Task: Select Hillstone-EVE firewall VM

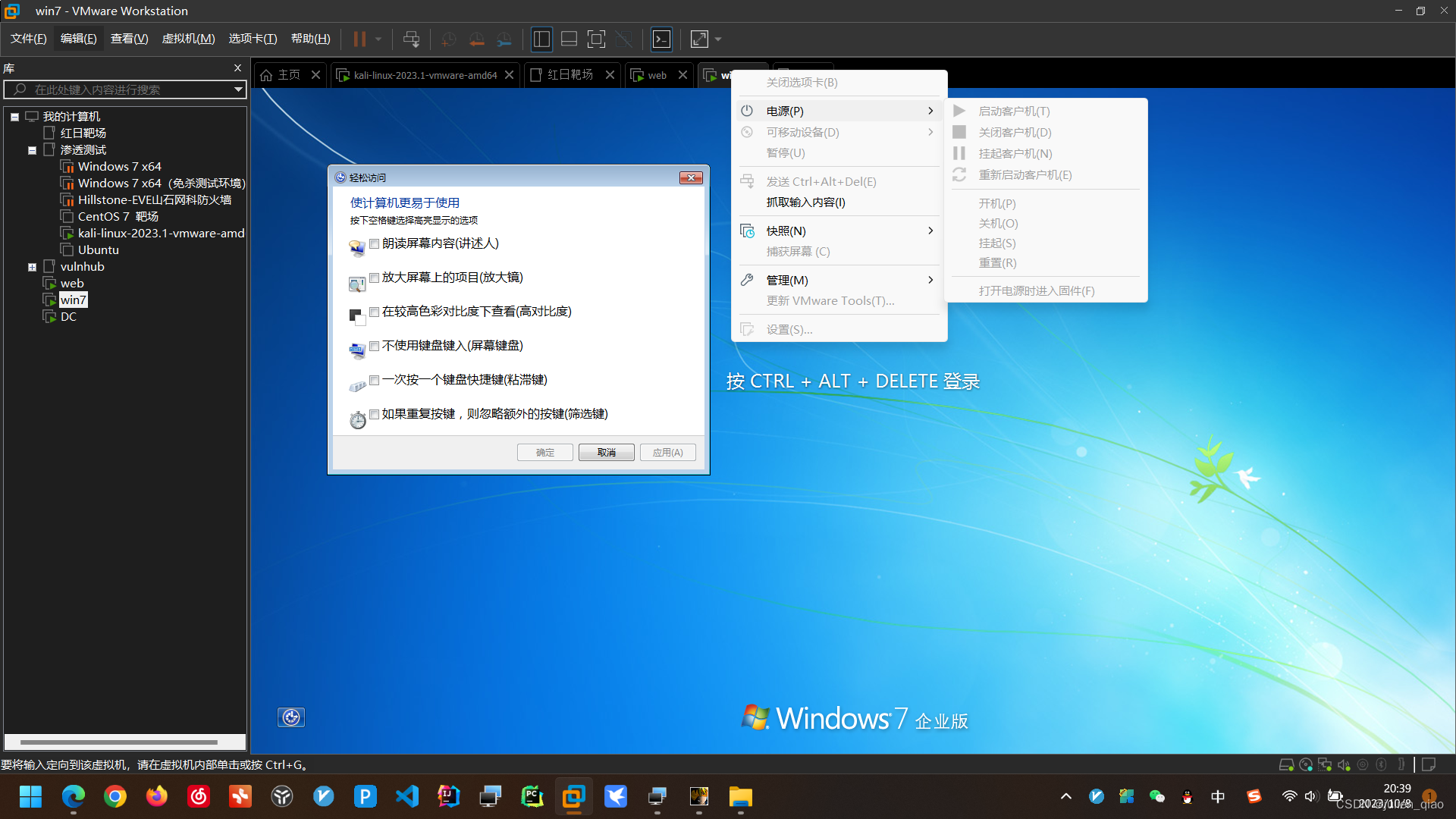Action: tap(154, 200)
